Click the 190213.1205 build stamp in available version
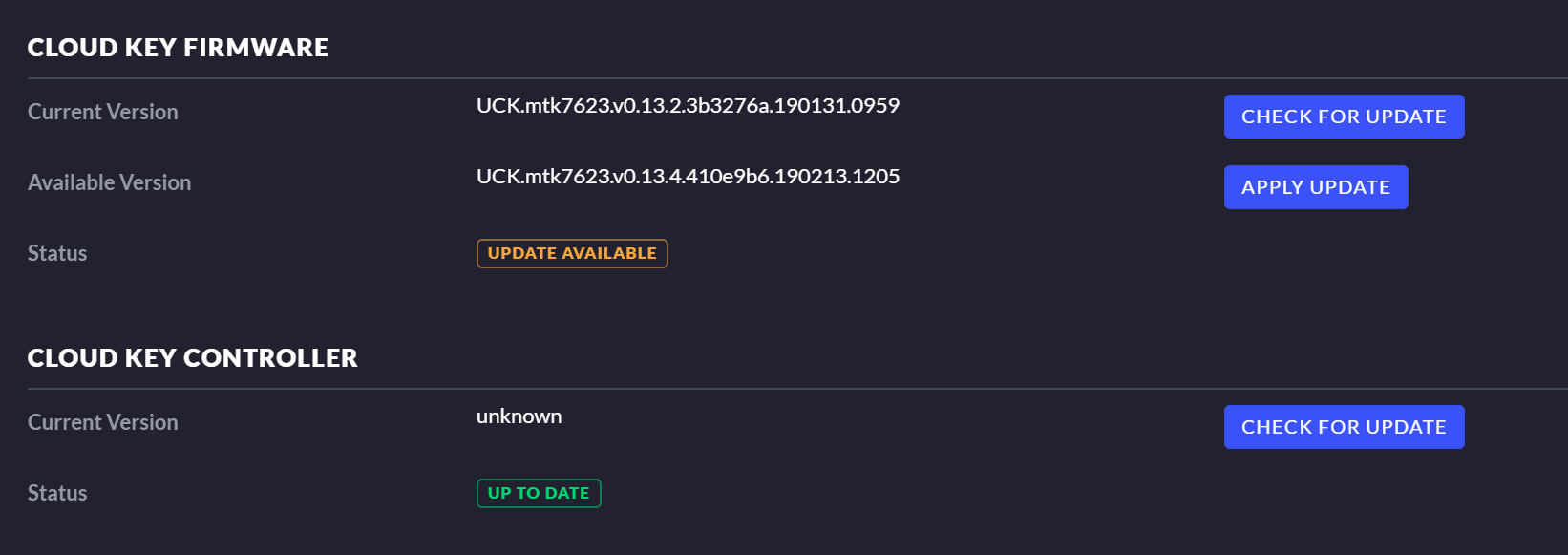Viewport: 1568px width, 555px height. 837,177
